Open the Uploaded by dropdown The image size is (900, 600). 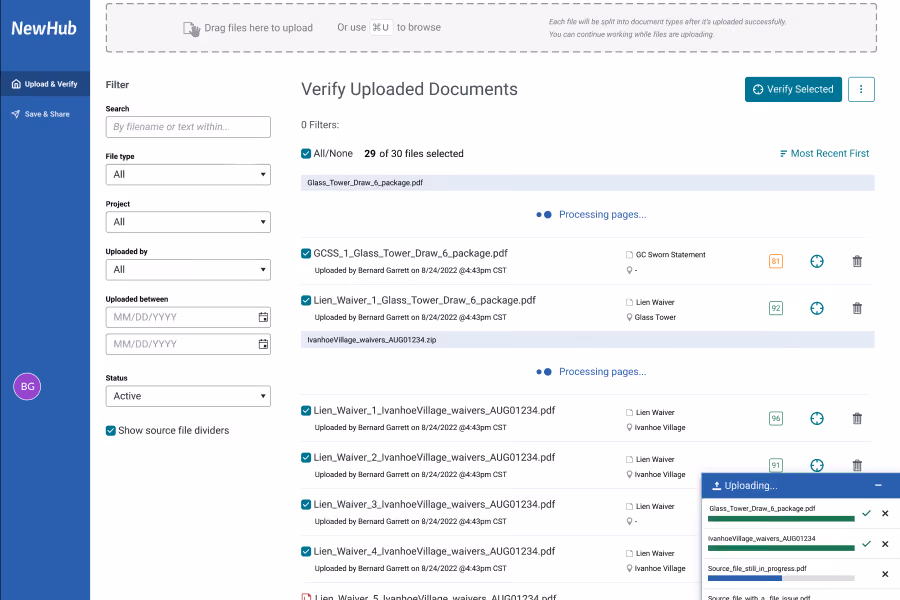[x=188, y=270]
